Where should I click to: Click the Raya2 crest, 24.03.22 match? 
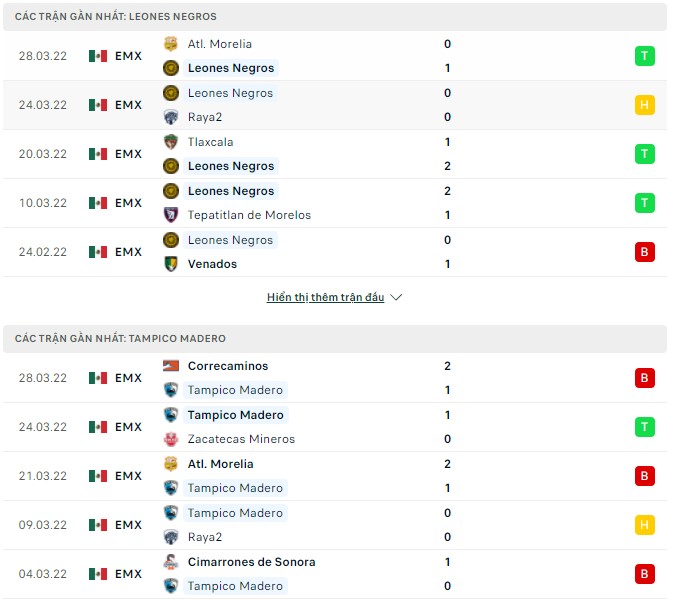171,117
